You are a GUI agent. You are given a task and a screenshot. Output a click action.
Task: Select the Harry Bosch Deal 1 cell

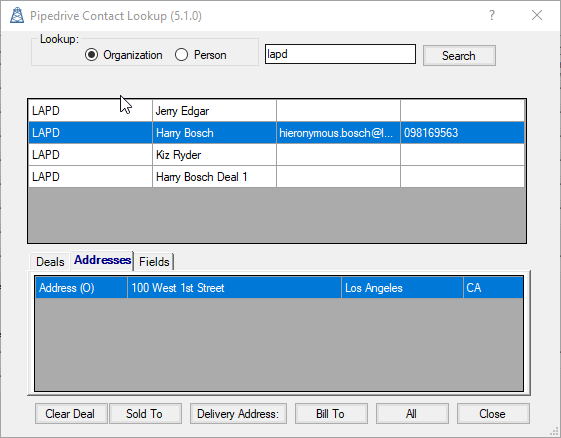(x=214, y=176)
